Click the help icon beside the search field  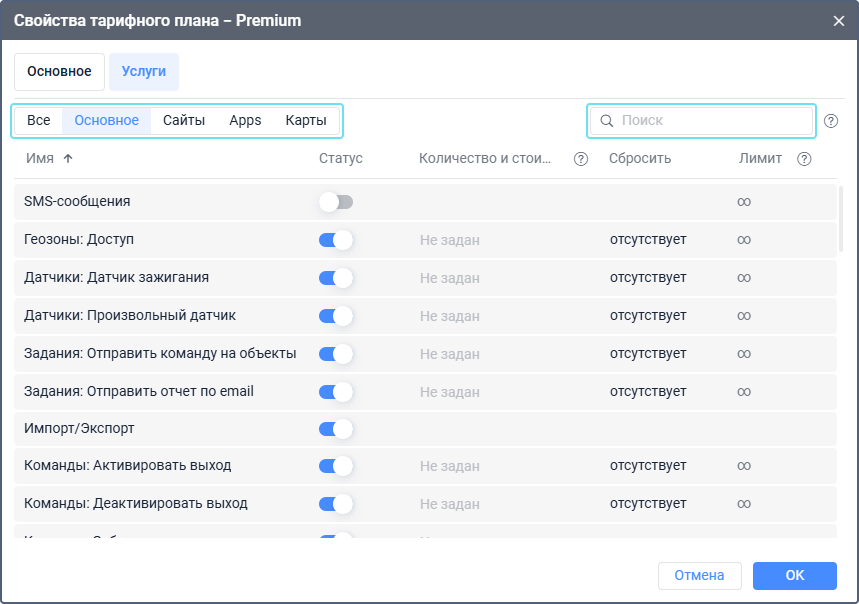pos(831,121)
